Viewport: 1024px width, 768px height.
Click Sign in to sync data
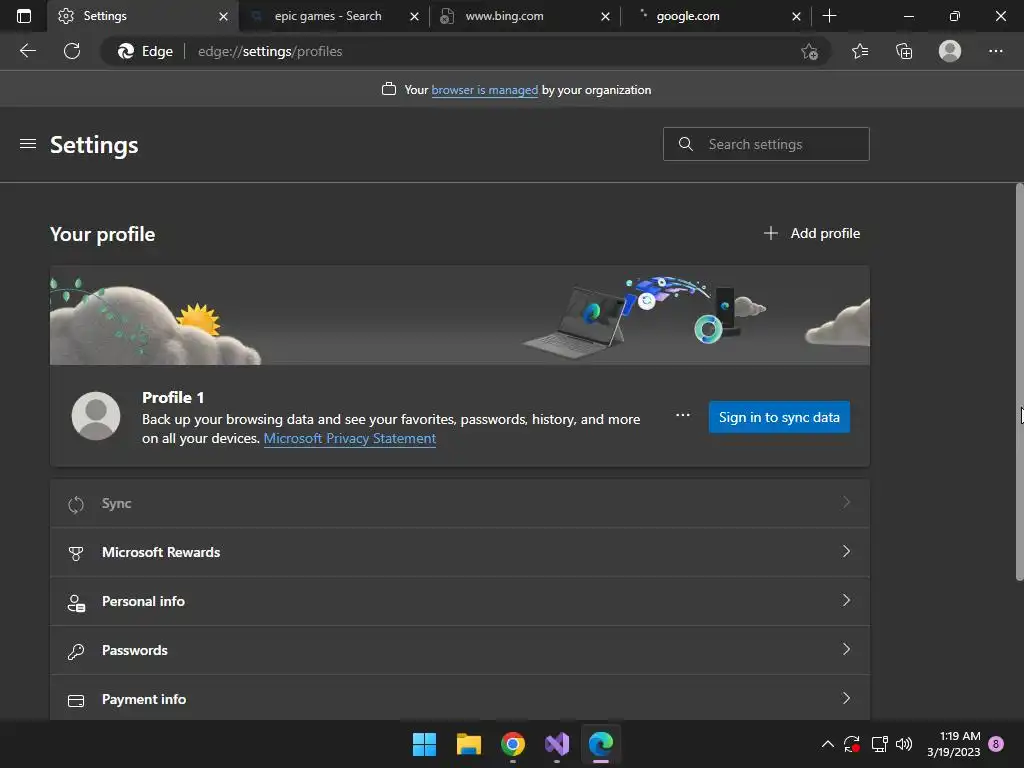click(779, 417)
